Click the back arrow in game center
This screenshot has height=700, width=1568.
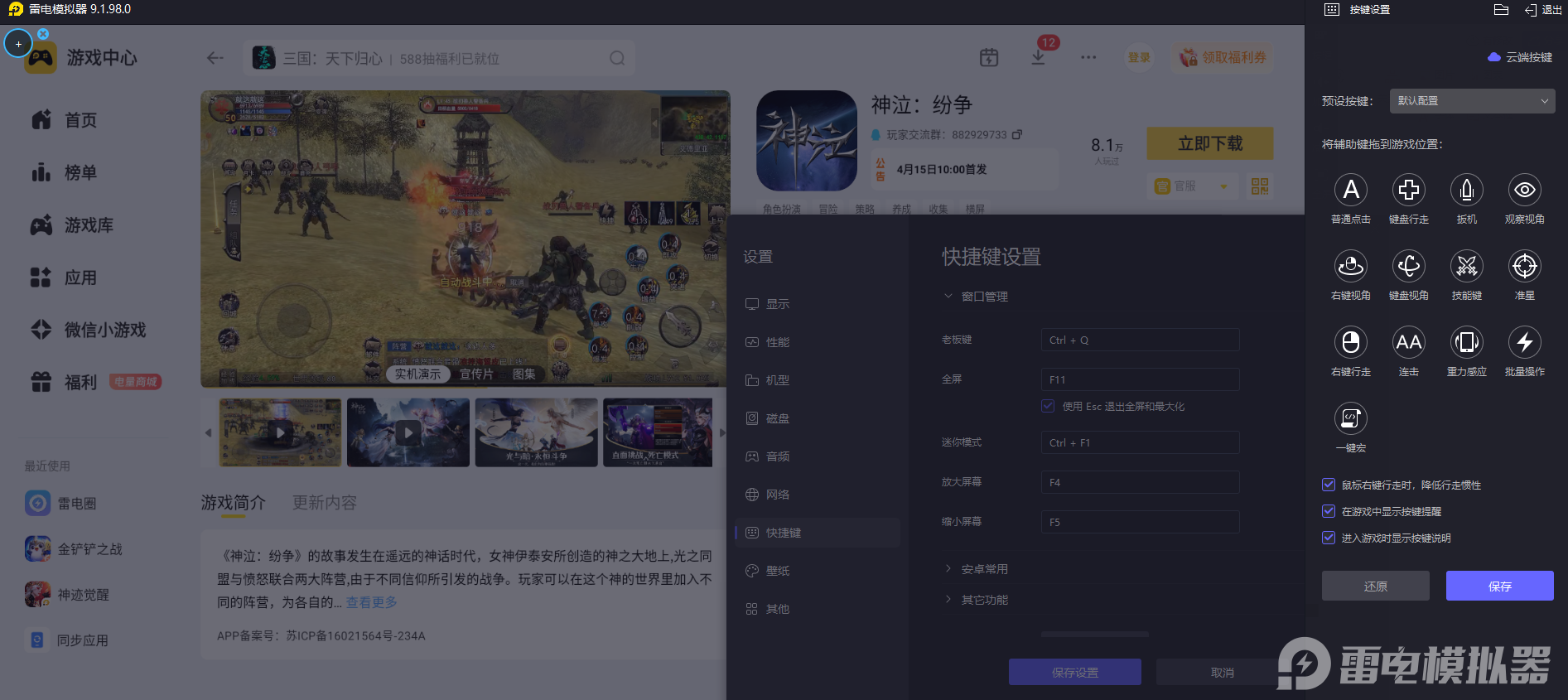[215, 58]
